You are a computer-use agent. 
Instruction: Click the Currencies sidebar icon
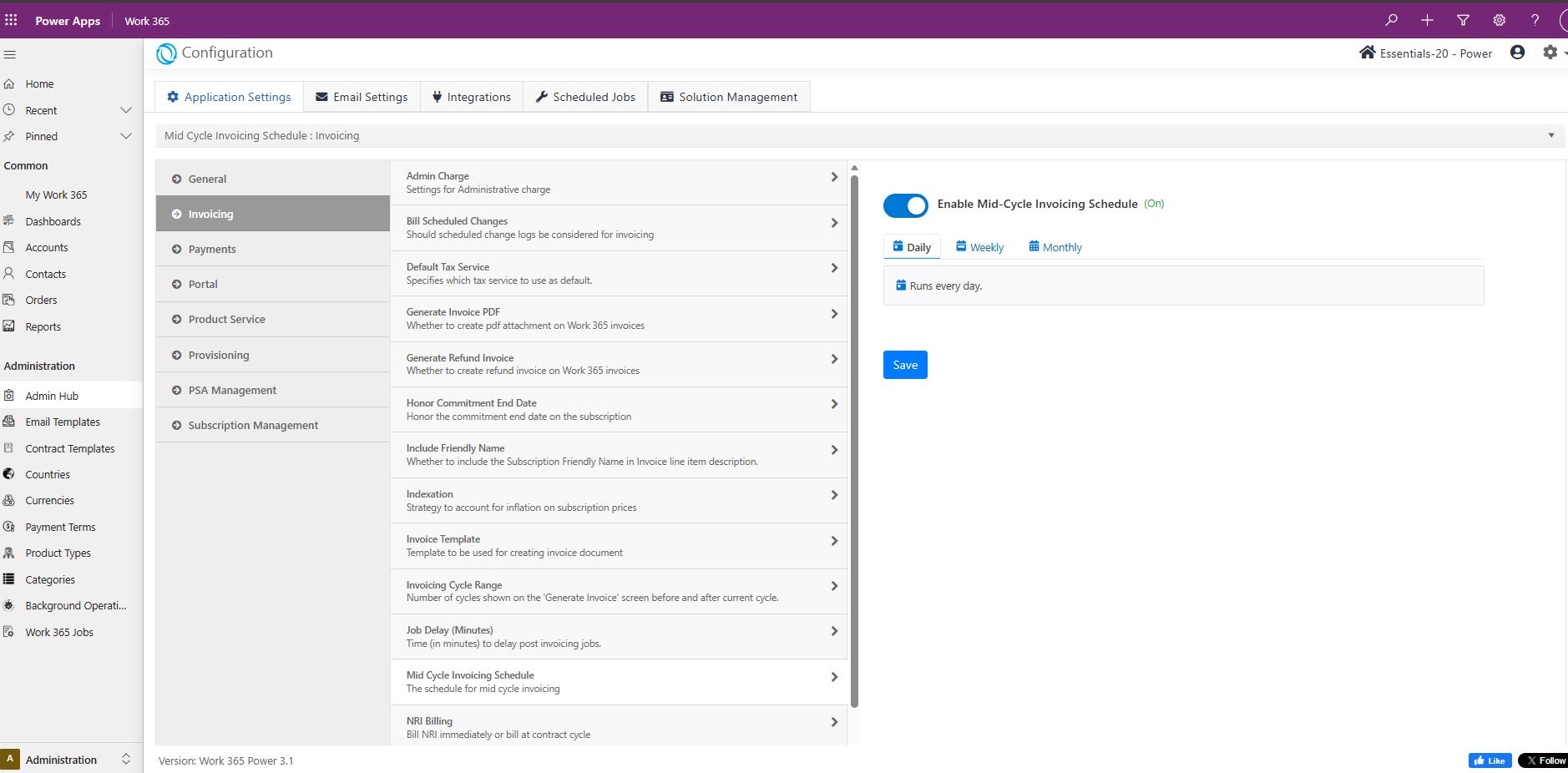[x=9, y=500]
